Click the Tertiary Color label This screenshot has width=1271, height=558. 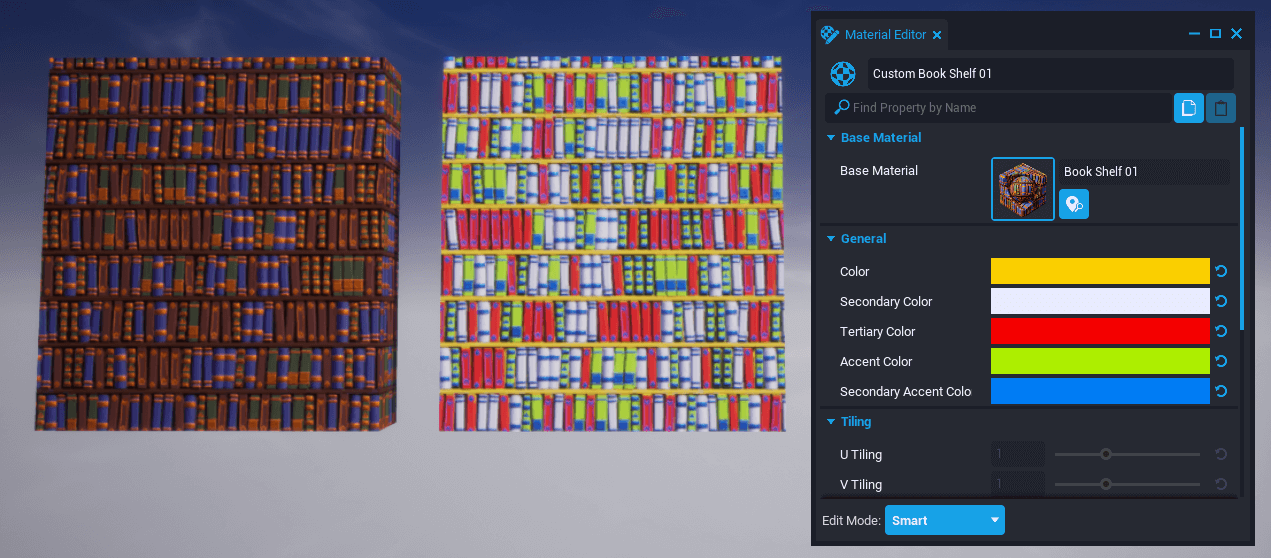(x=878, y=331)
